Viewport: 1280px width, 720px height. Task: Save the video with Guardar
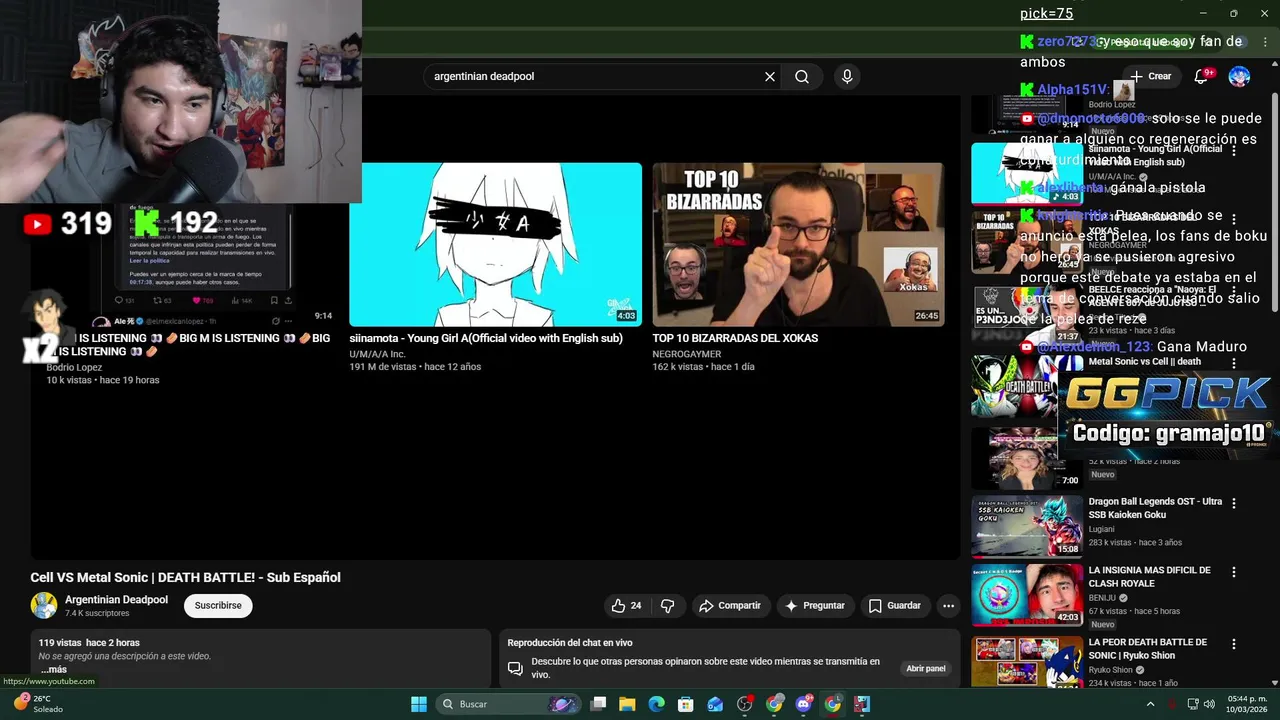coord(894,605)
